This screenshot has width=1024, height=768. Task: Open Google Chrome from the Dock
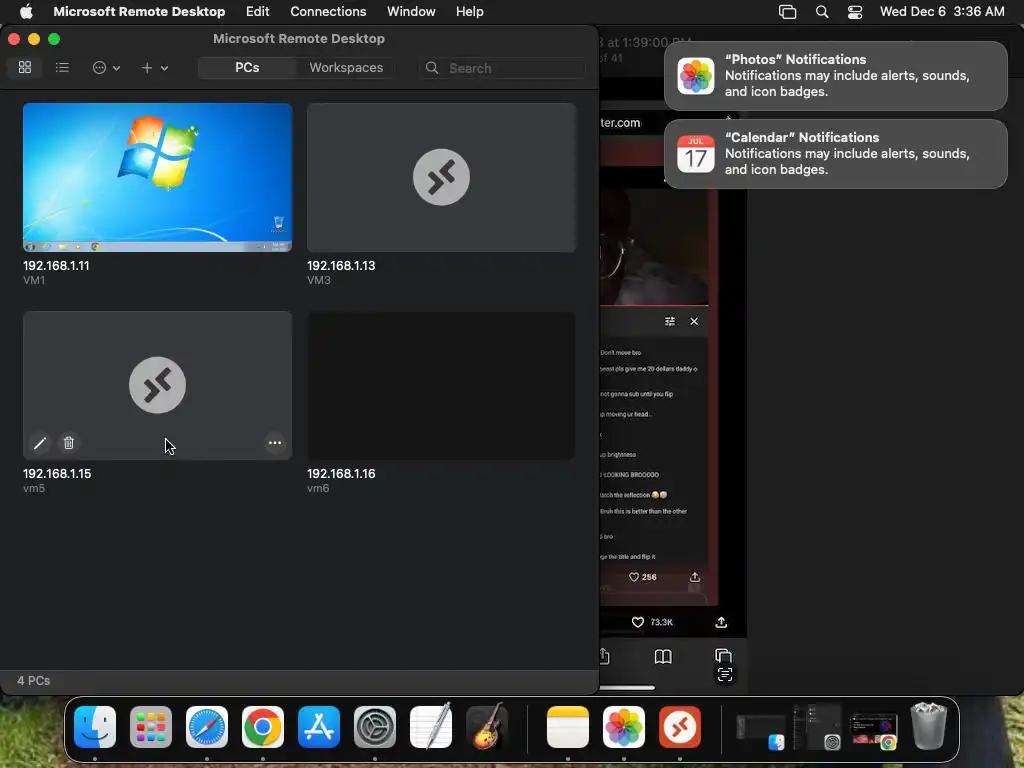pos(263,727)
